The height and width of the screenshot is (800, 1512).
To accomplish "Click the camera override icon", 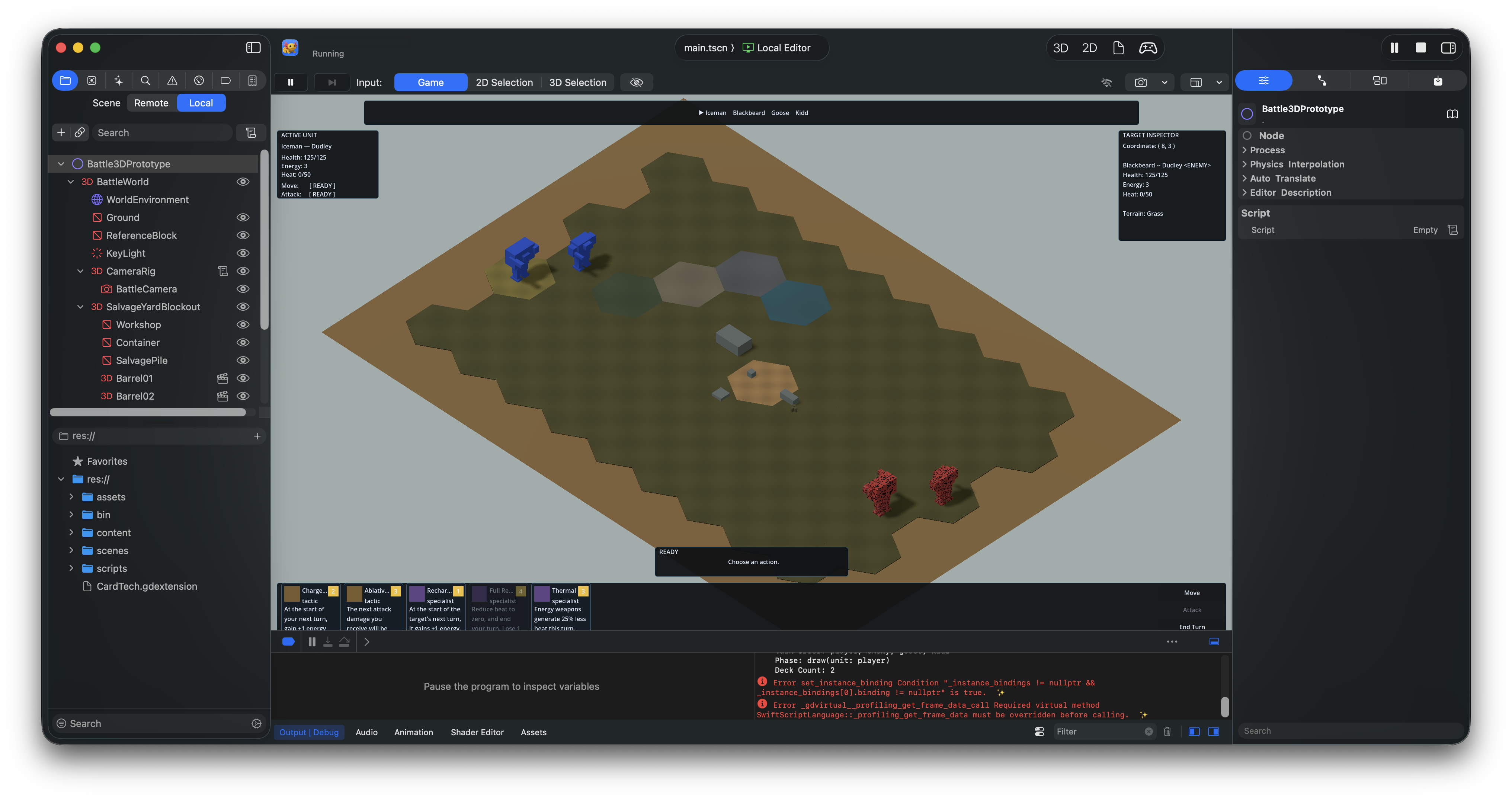I will pyautogui.click(x=1140, y=82).
